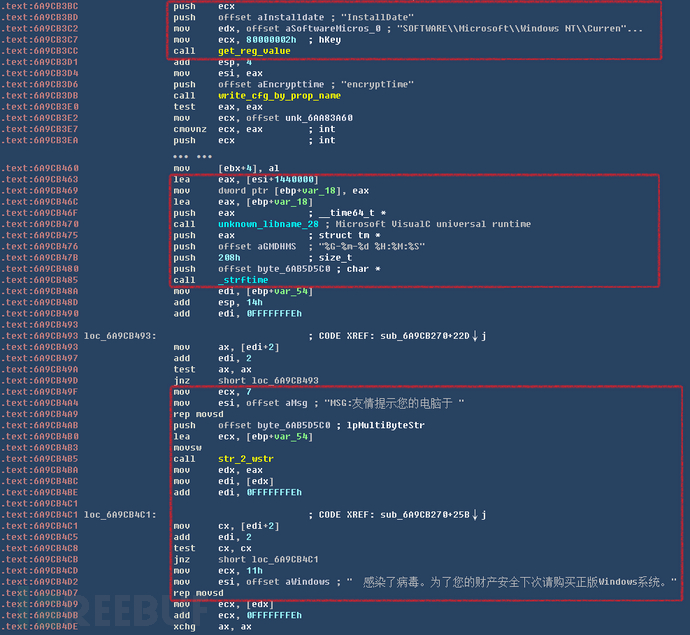Click the sub_6A9CB270+22D cross reference
The width and height of the screenshot is (690, 635).
425,336
